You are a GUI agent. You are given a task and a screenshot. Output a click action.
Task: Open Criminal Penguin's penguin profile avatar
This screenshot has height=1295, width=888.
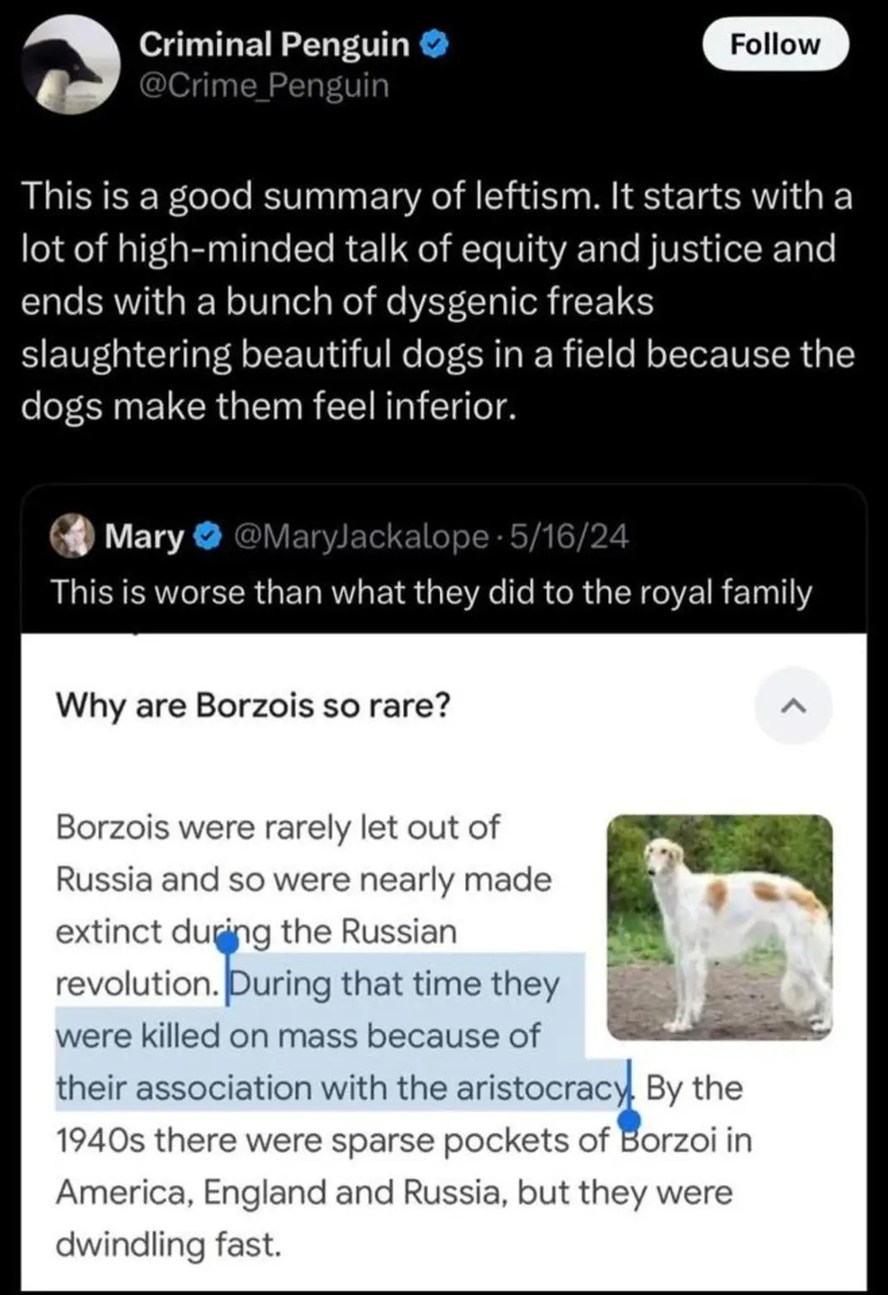tap(68, 64)
